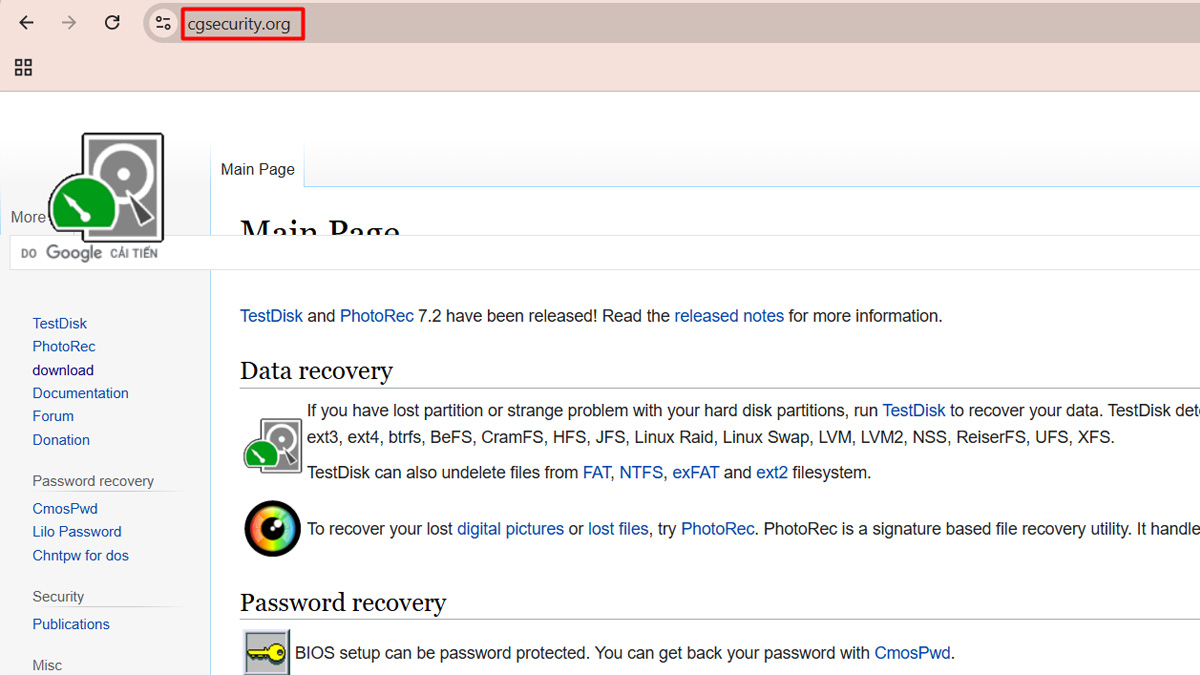Go back using the browser back arrow
This screenshot has width=1200, height=675.
(x=27, y=23)
